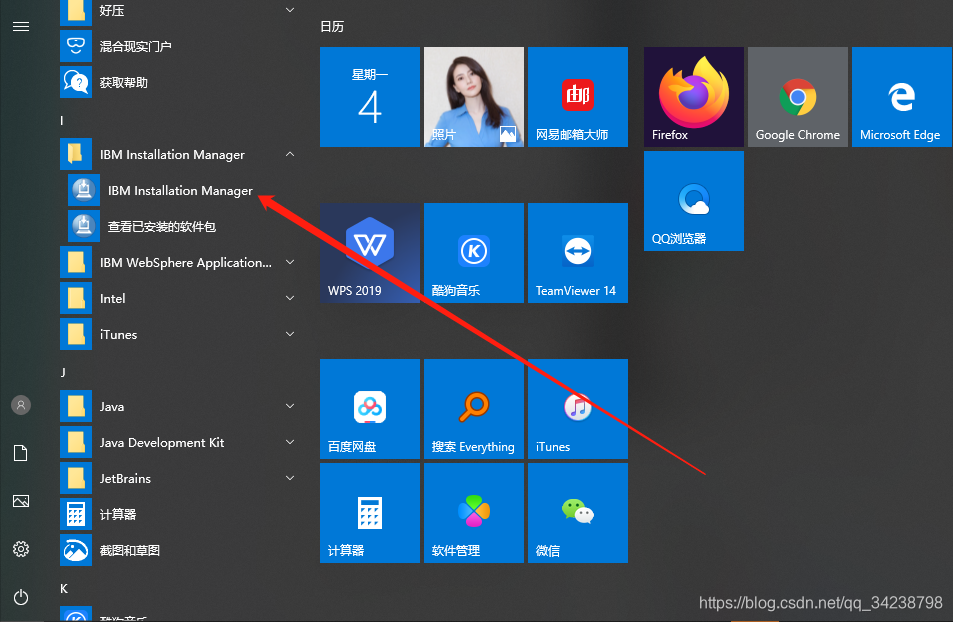Open the TeamViewer 14 tile
Screen dimensions: 953x622
(x=577, y=253)
